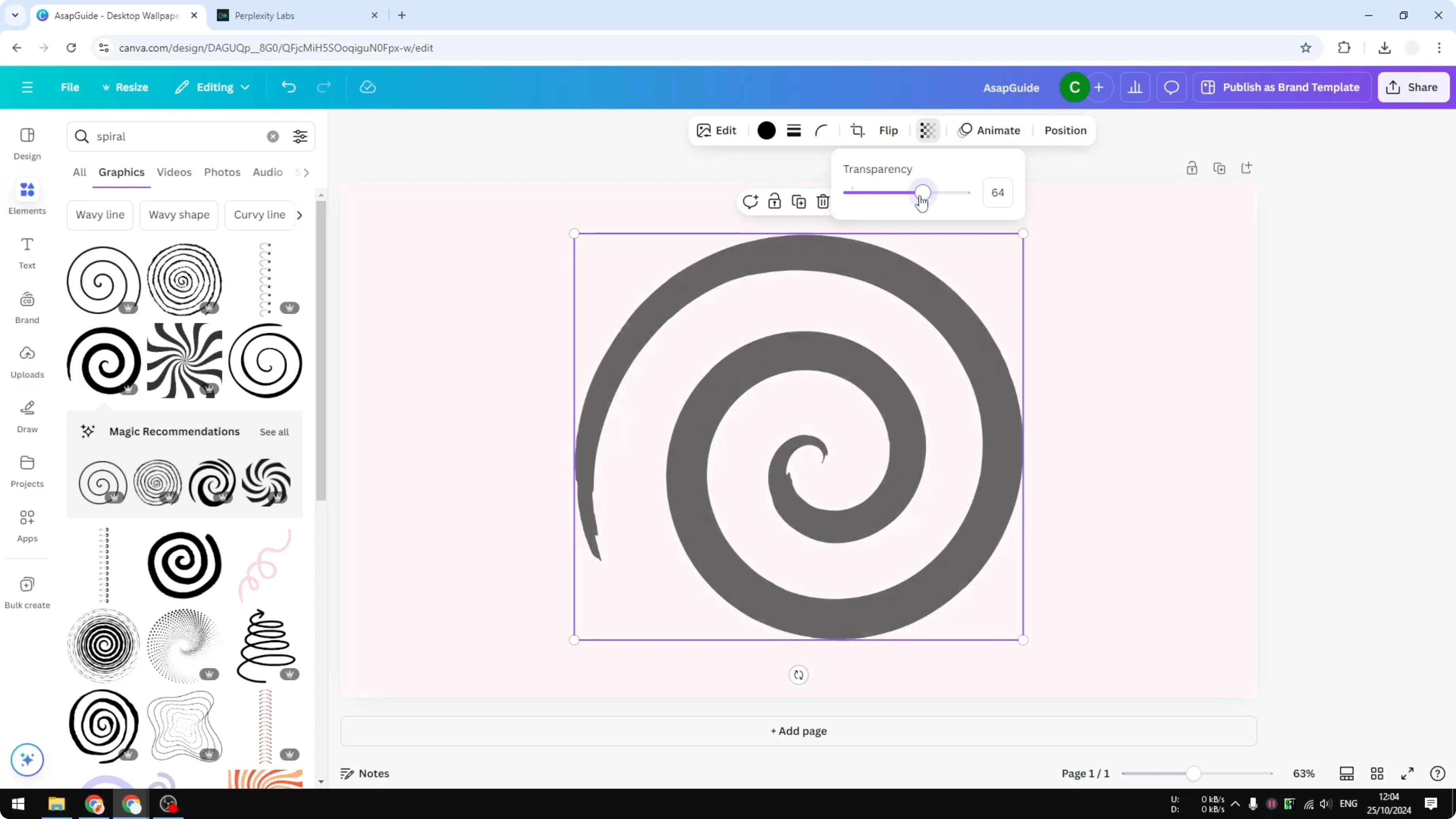This screenshot has width=1456, height=819.
Task: Adjust the Transparency slider
Action: point(922,192)
